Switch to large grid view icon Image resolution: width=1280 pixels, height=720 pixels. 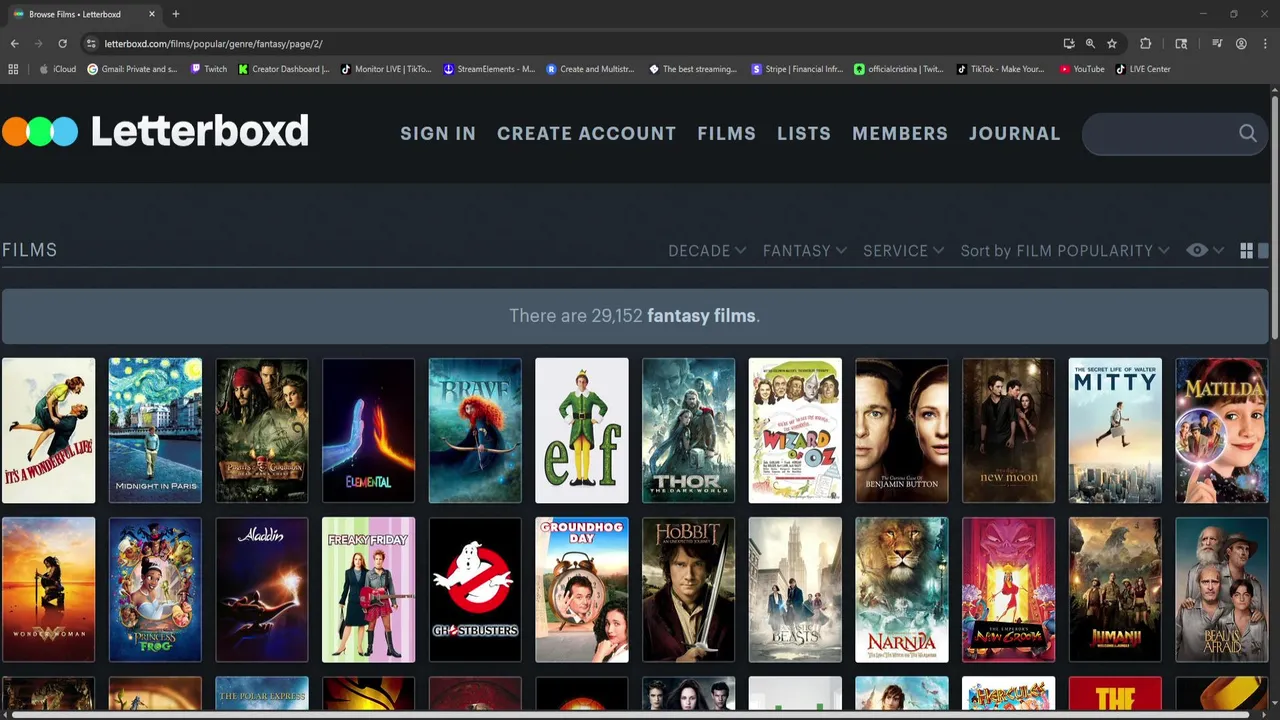[x=1246, y=251]
